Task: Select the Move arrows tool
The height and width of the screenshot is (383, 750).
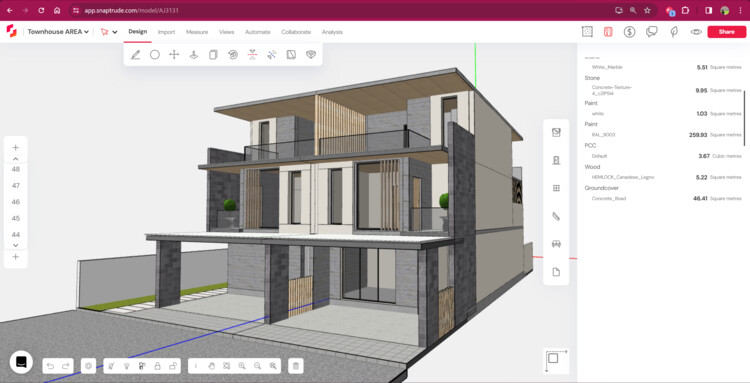Action: click(x=174, y=55)
